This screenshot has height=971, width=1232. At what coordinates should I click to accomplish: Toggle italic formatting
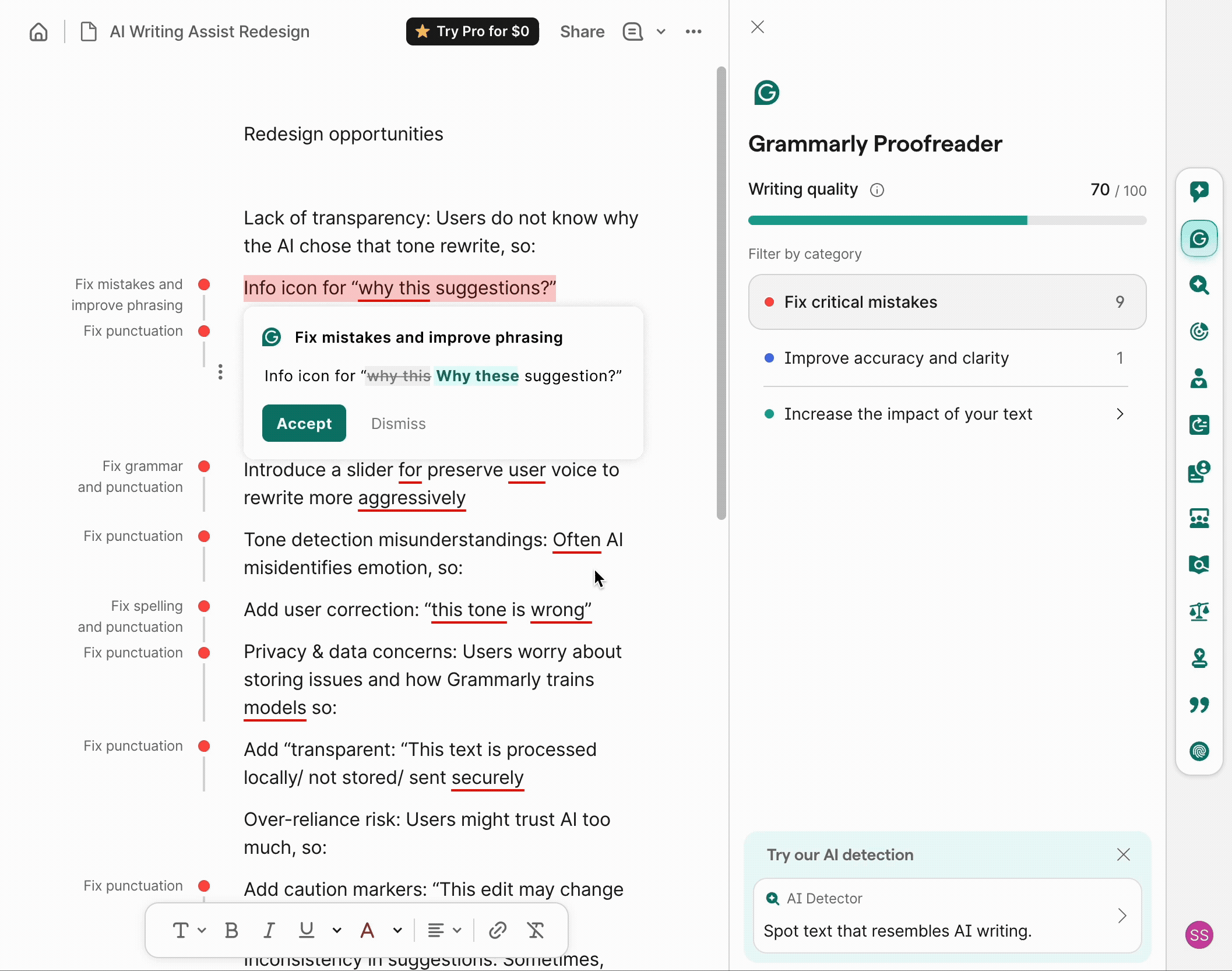click(x=269, y=930)
